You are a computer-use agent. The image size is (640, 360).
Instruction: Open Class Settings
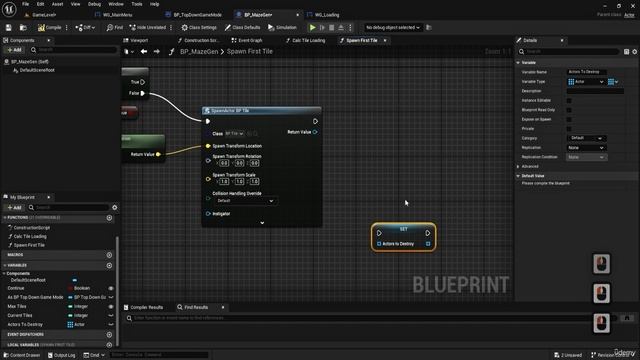coord(199,27)
